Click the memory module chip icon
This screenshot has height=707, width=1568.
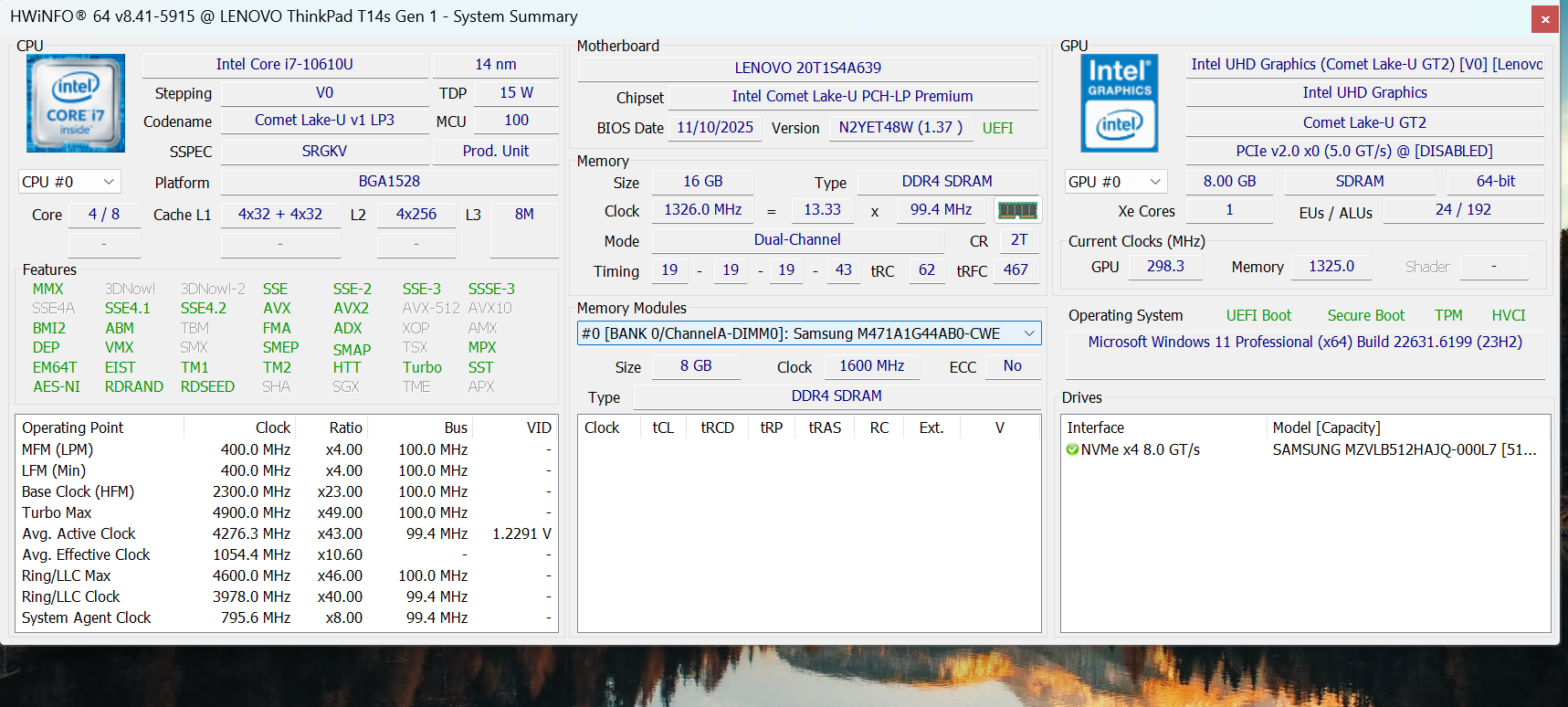[x=1017, y=210]
